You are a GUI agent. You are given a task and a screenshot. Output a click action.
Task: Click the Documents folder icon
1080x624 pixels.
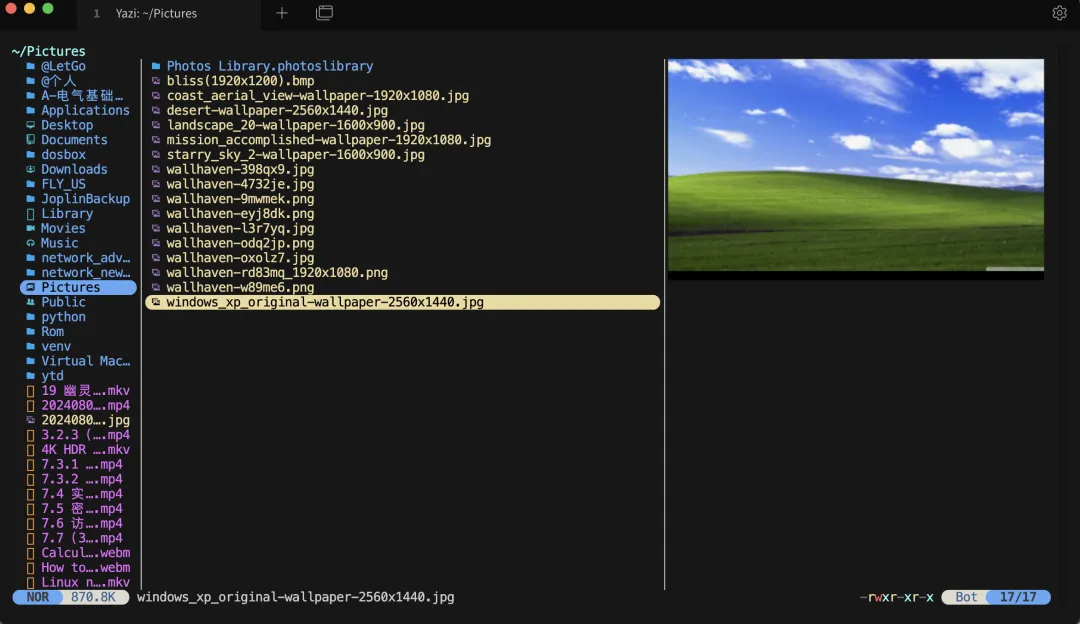pyautogui.click(x=30, y=140)
